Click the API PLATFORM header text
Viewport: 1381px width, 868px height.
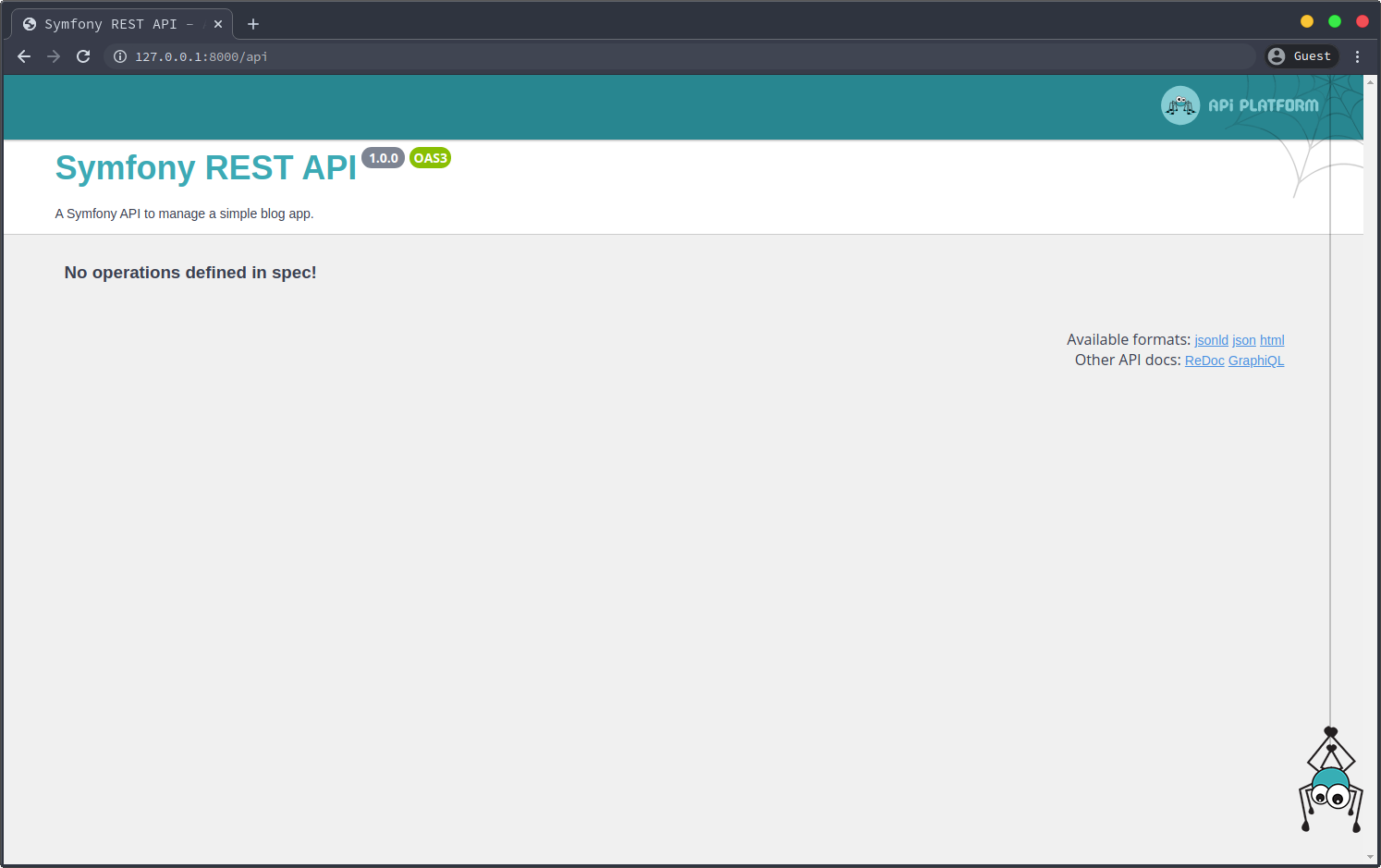pyautogui.click(x=1263, y=105)
